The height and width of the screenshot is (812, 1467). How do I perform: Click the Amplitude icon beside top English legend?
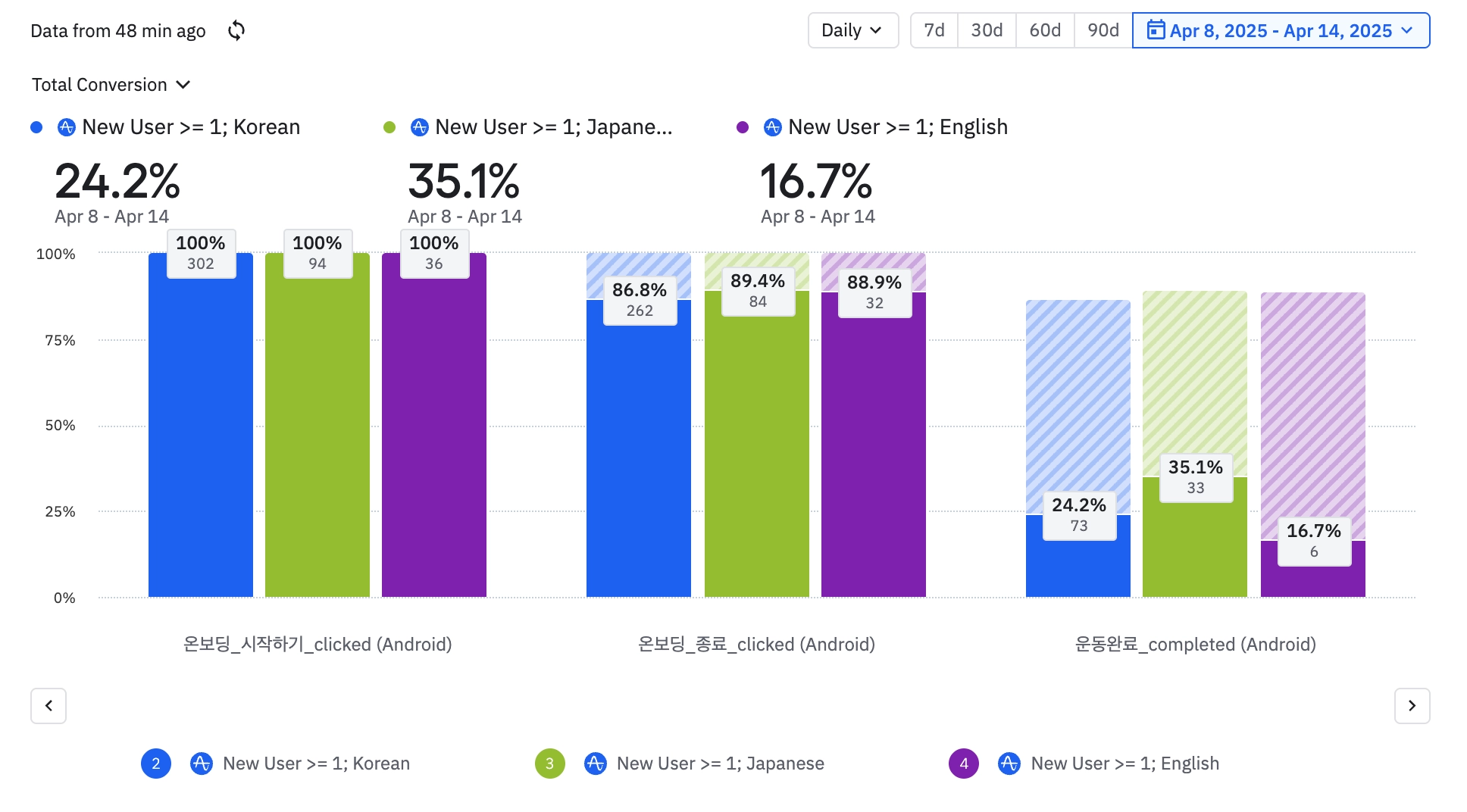click(x=773, y=127)
